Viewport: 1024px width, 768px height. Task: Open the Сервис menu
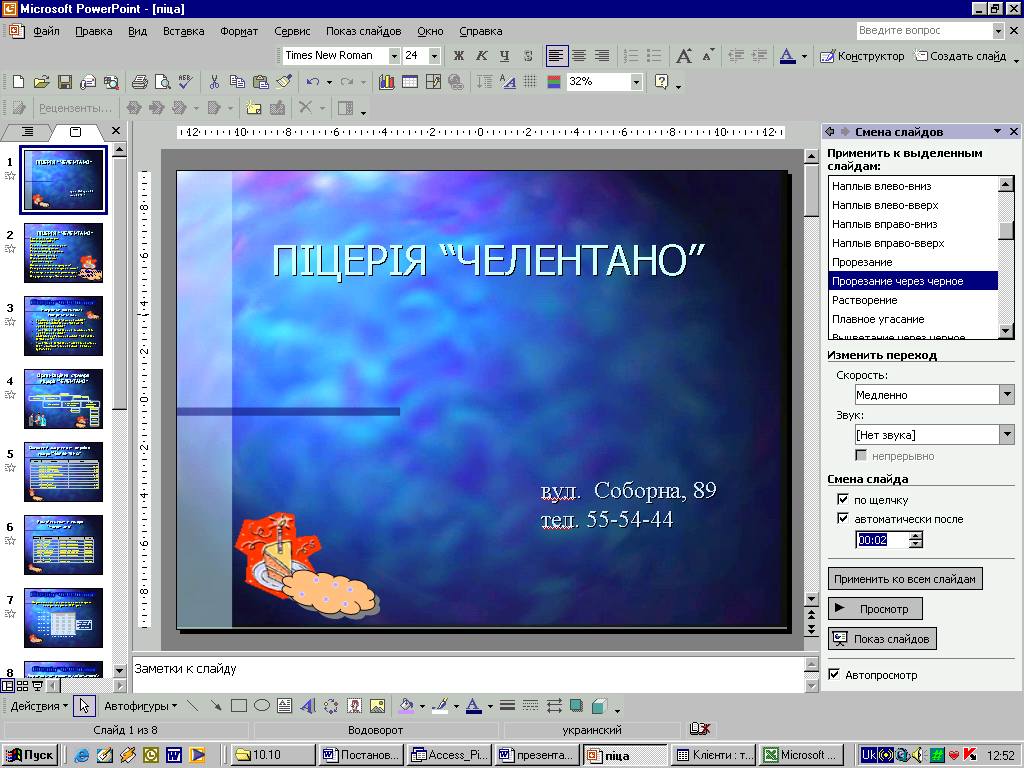point(292,31)
